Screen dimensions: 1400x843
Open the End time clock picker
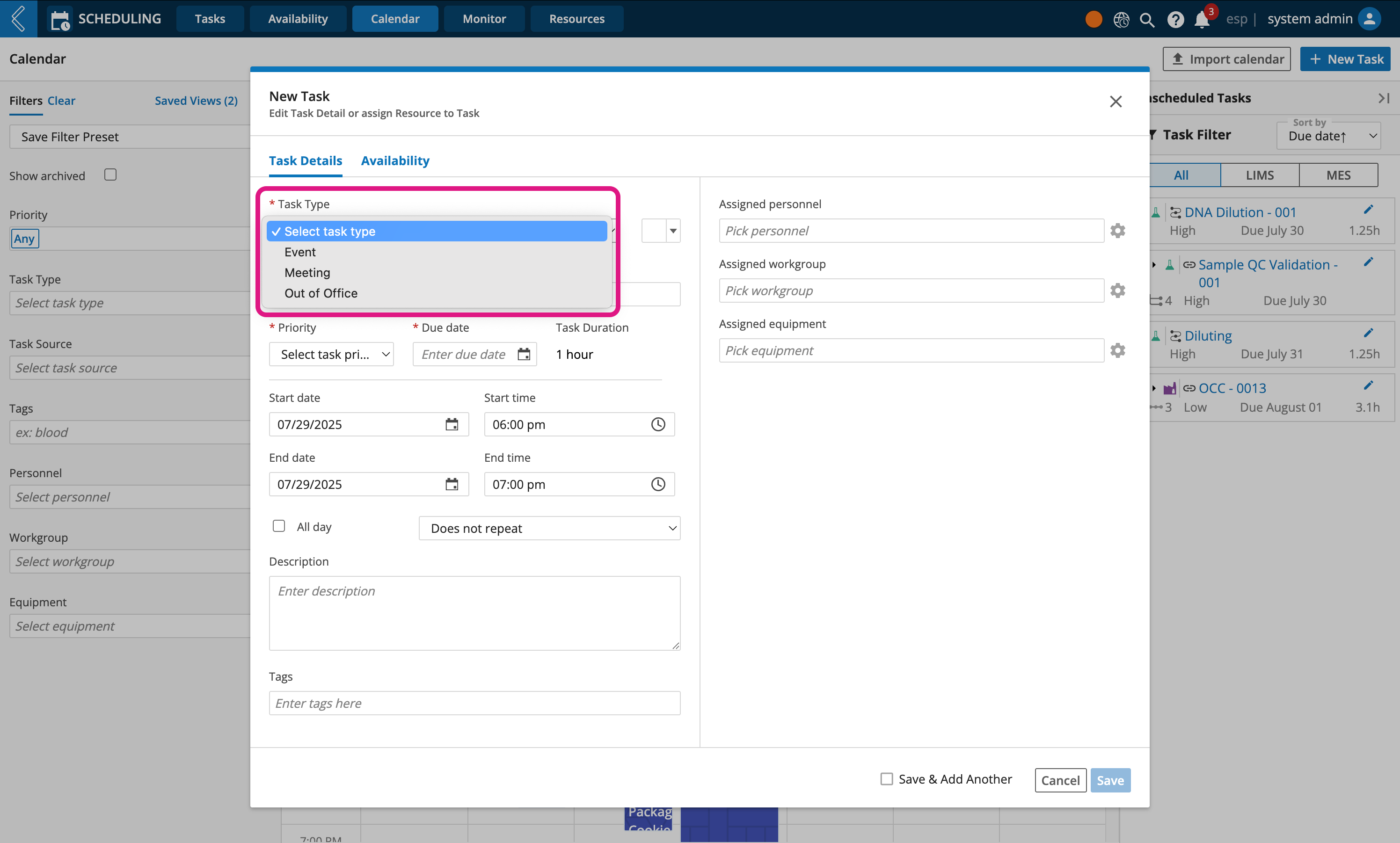point(658,484)
